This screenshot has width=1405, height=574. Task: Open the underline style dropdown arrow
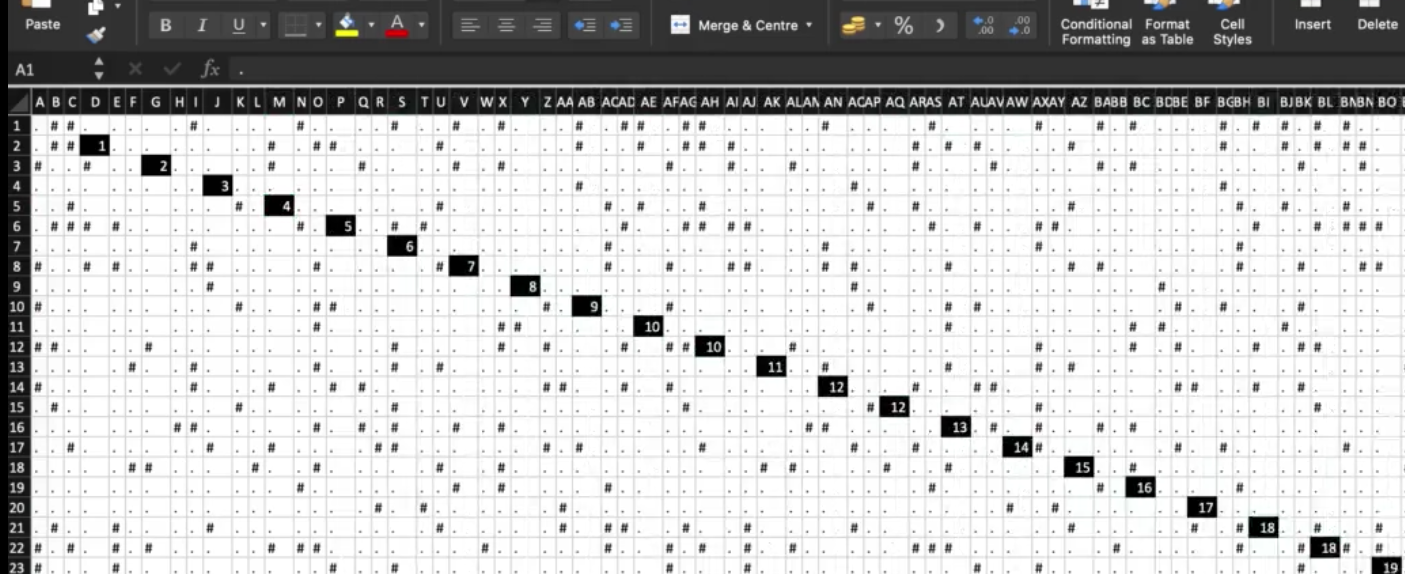264,25
